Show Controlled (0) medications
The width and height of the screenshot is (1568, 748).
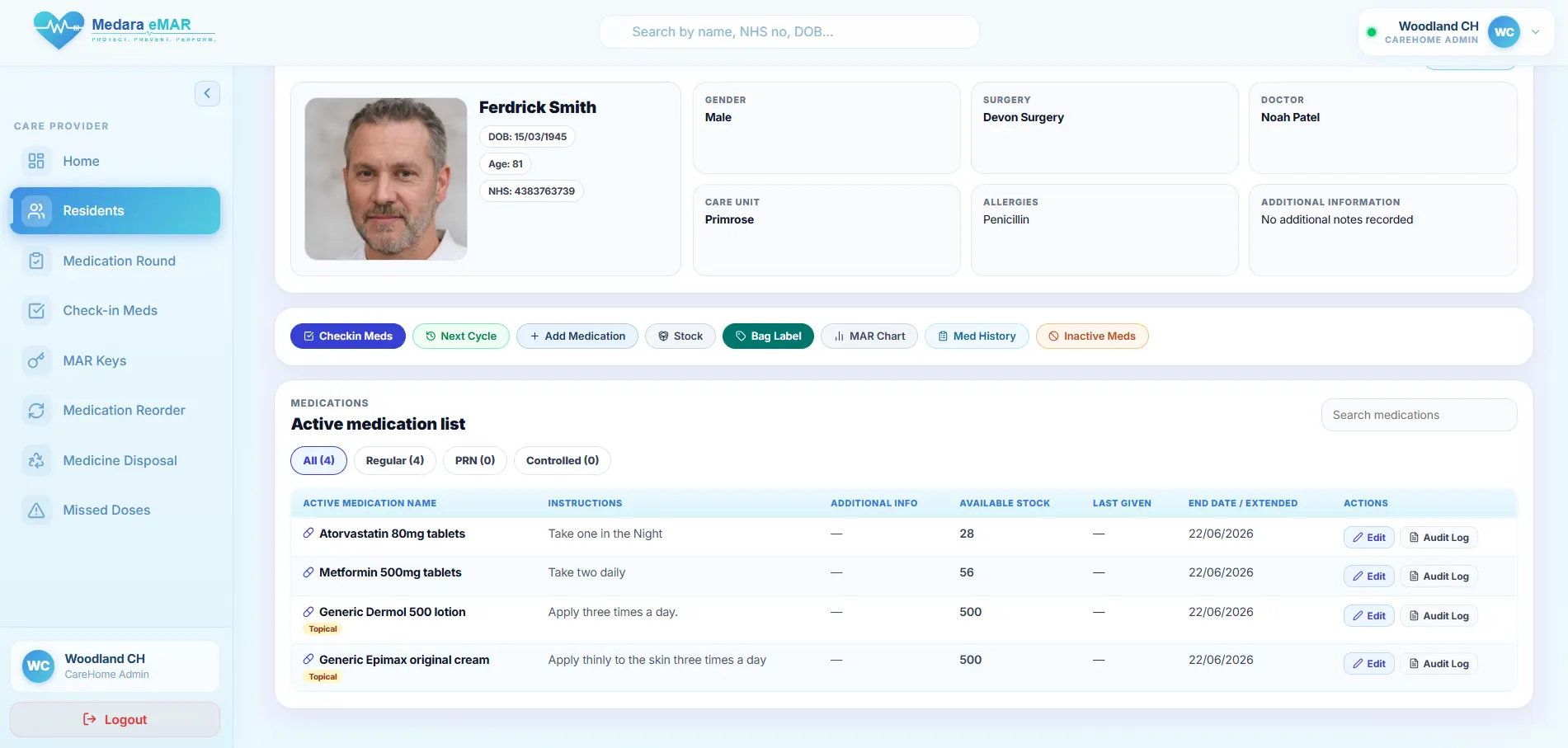563,460
